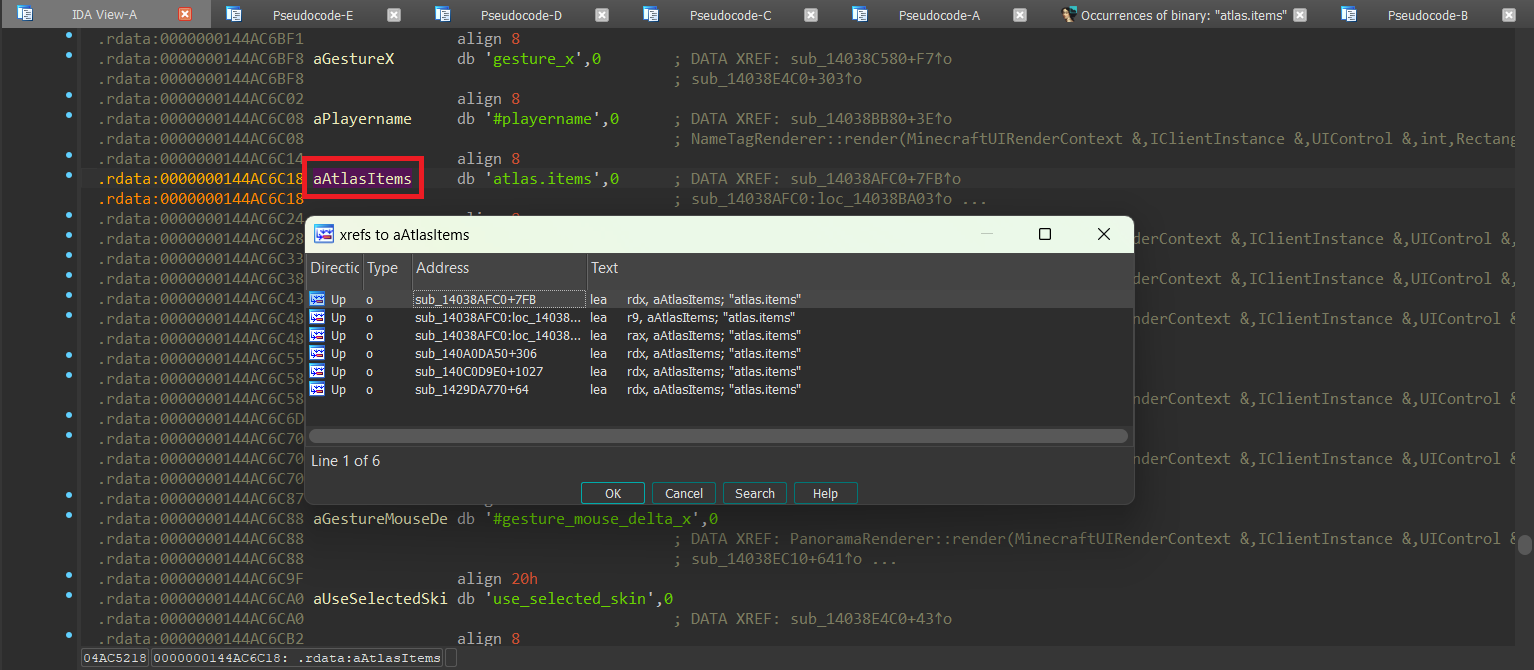Click the Occurrences of binary tab icon
The image size is (1534, 670).
tap(1069, 15)
